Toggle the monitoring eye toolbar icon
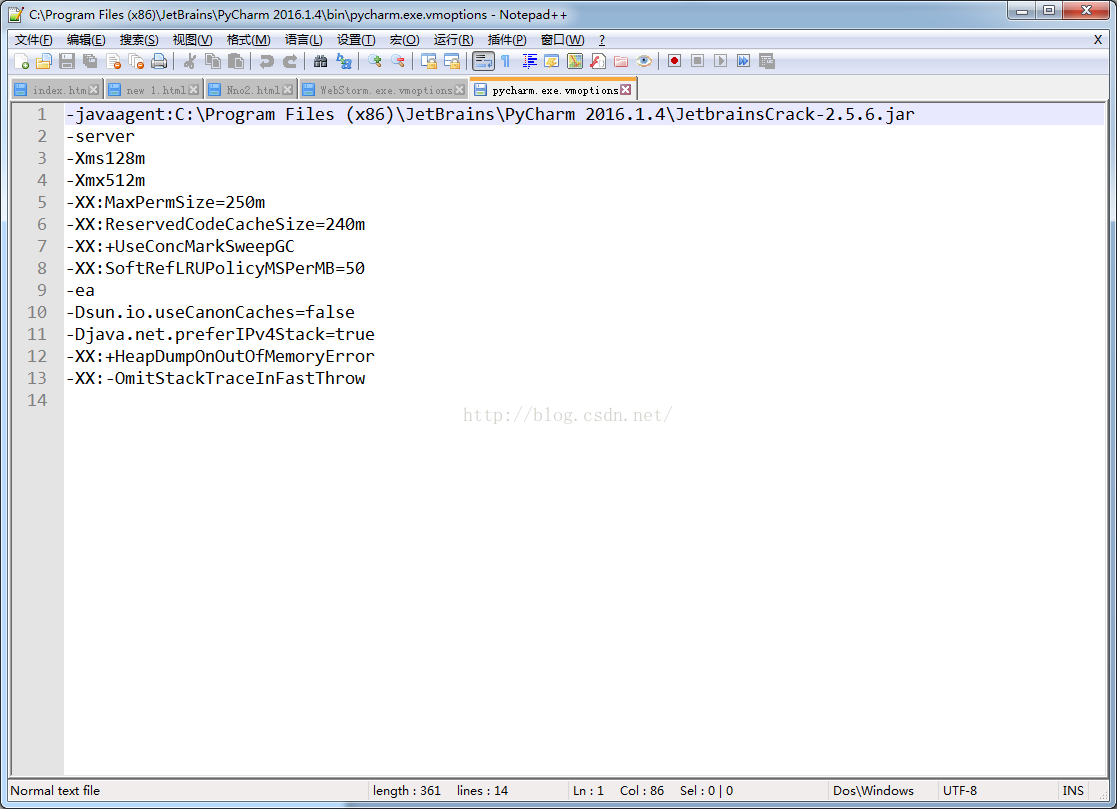1117x809 pixels. coord(644,62)
